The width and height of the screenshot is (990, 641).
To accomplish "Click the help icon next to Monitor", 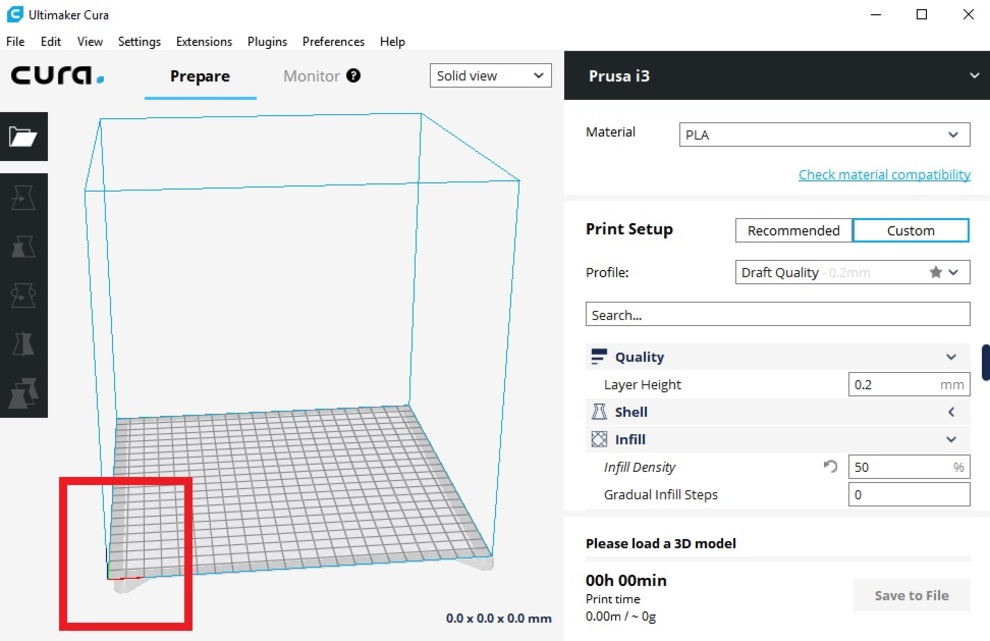I will tap(353, 76).
